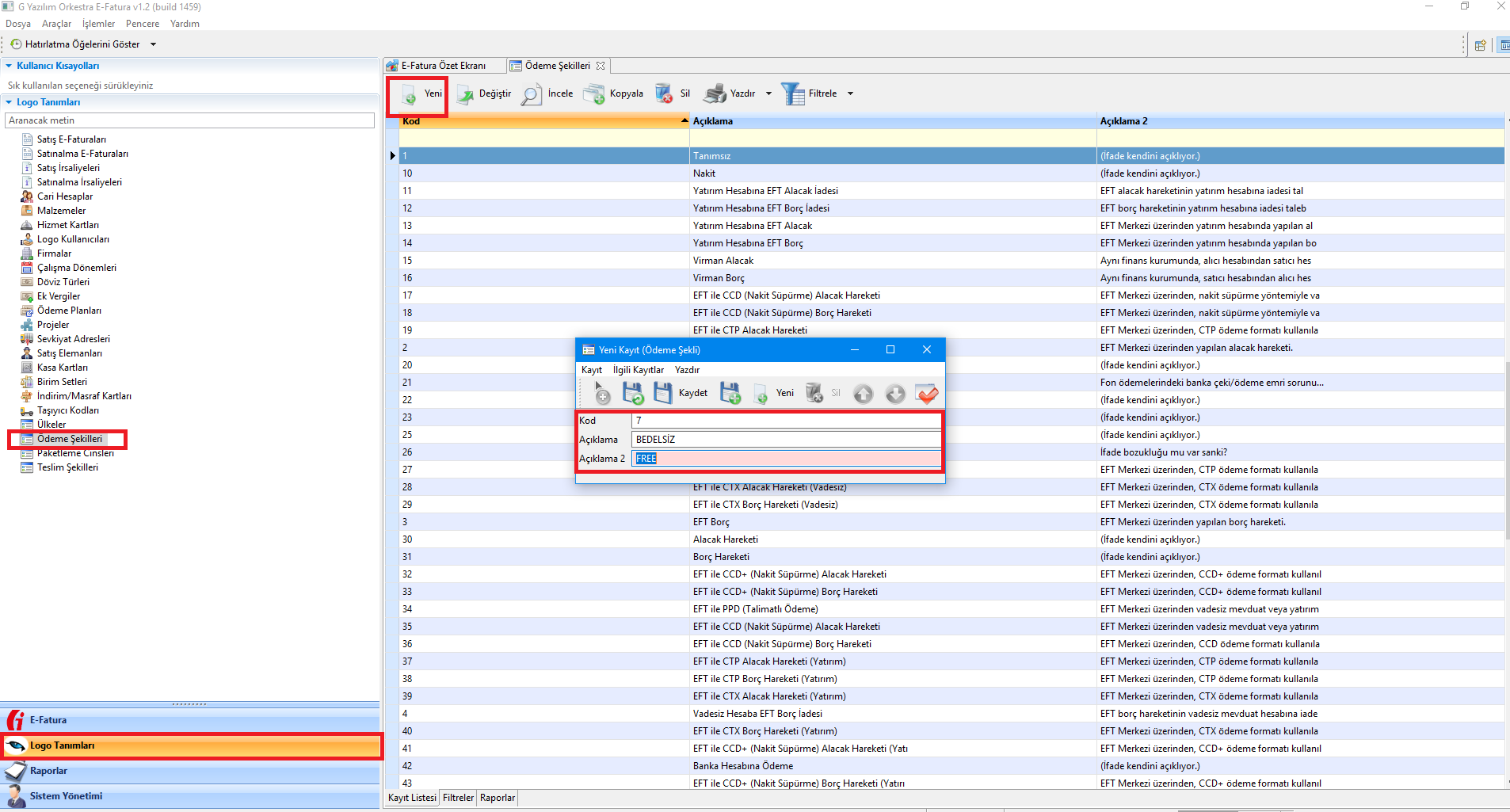Click the Açıklama field containing BEDELSİZ
The height and width of the screenshot is (812, 1510).
click(786, 440)
